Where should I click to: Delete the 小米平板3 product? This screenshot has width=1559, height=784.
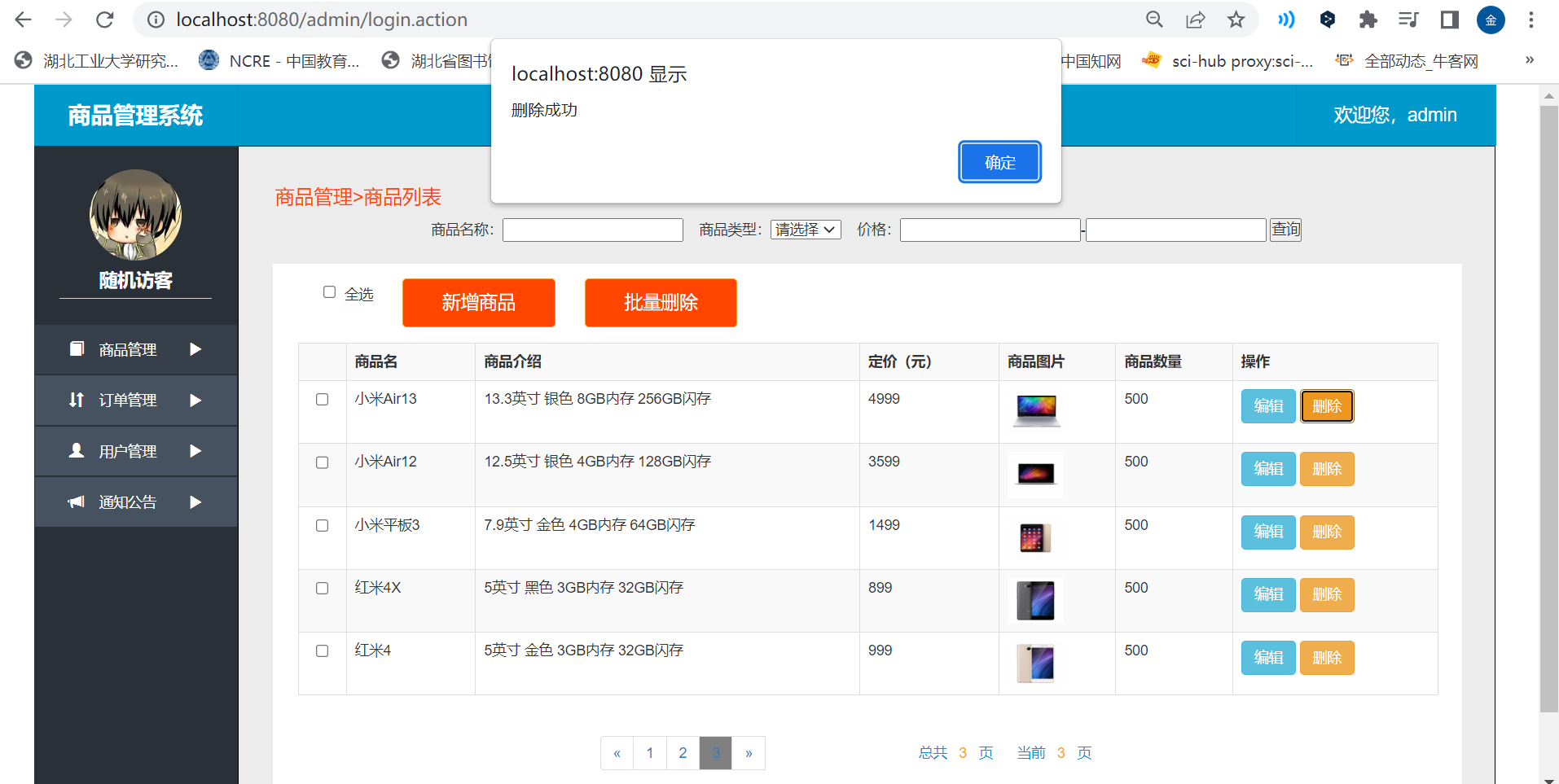(x=1327, y=532)
